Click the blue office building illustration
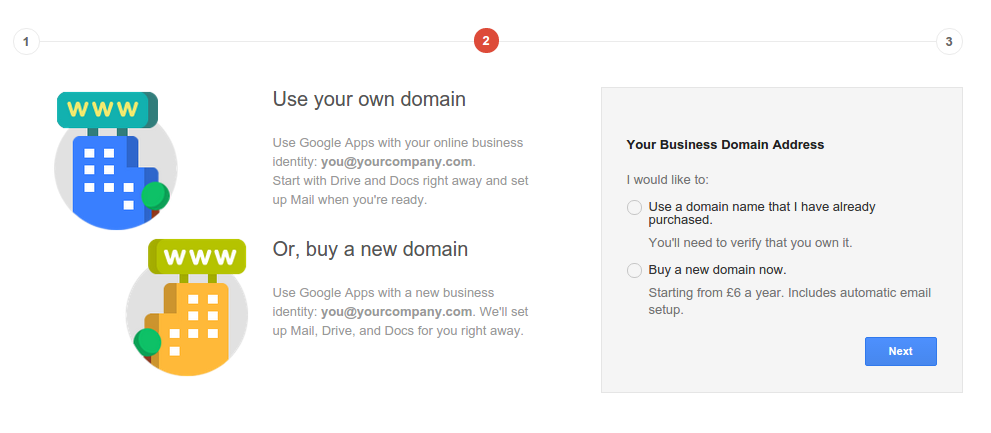 point(111,180)
